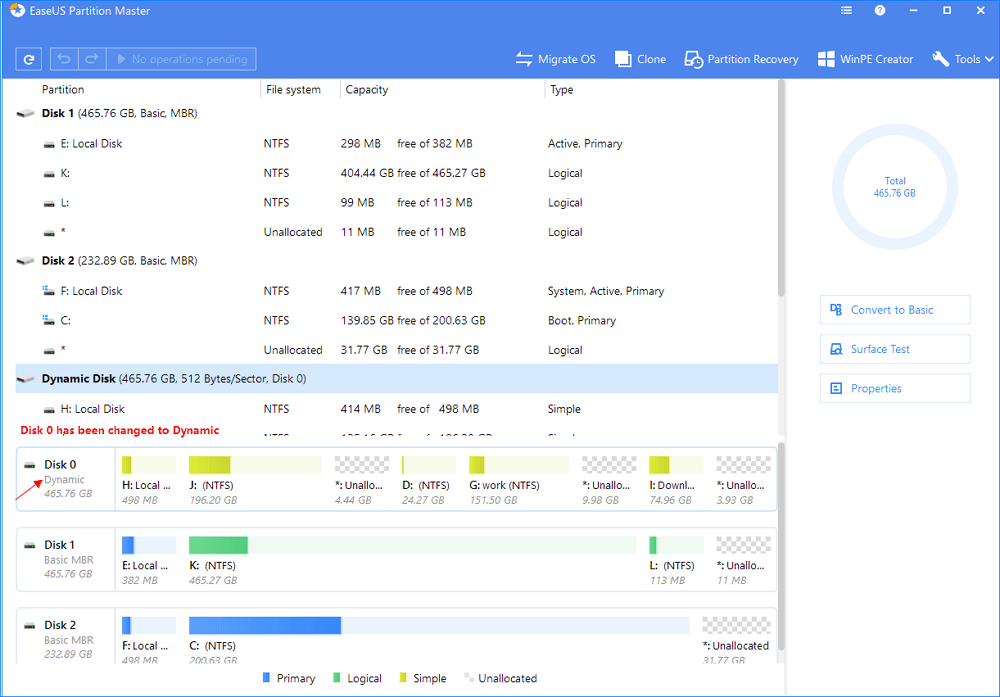
Task: Select C: partition bar on Disk 2 map
Action: [266, 626]
